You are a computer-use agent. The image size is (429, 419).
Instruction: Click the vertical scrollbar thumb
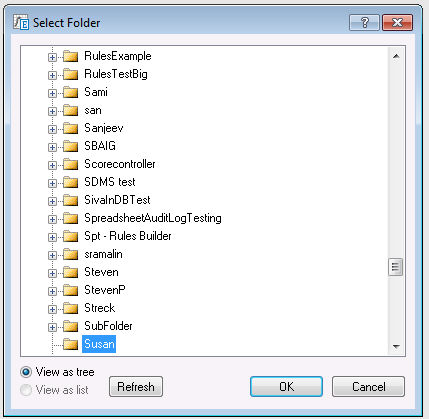[396, 267]
